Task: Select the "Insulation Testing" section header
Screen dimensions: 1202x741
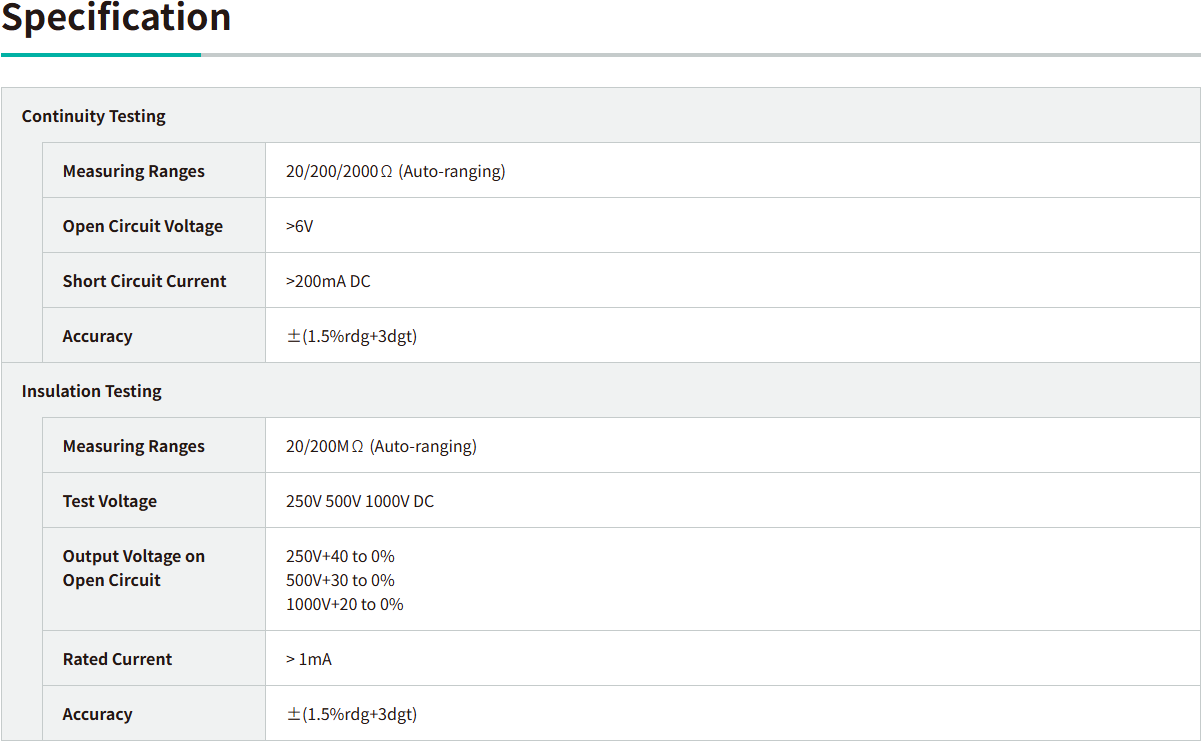Action: tap(92, 391)
